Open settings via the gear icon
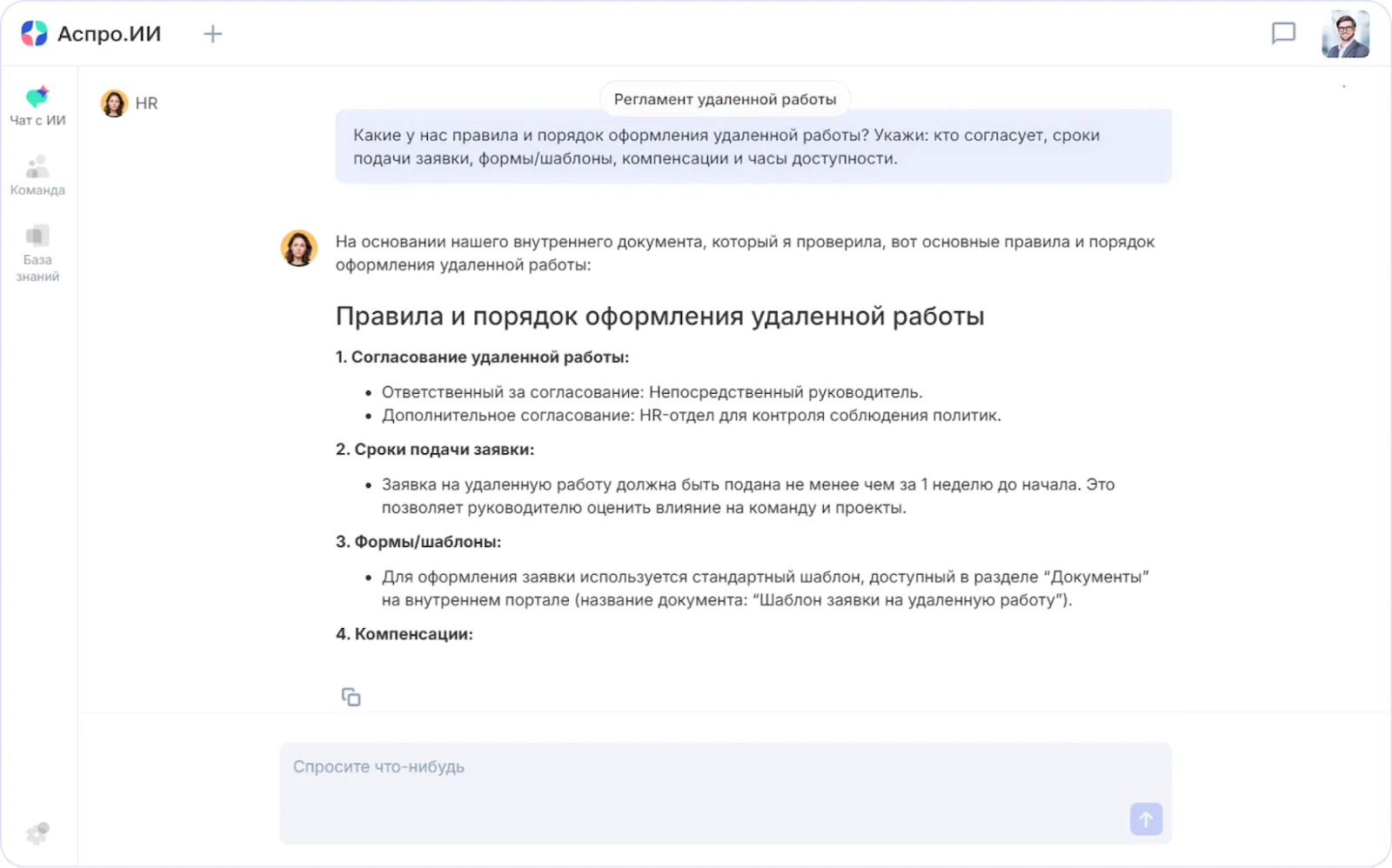 pyautogui.click(x=37, y=833)
